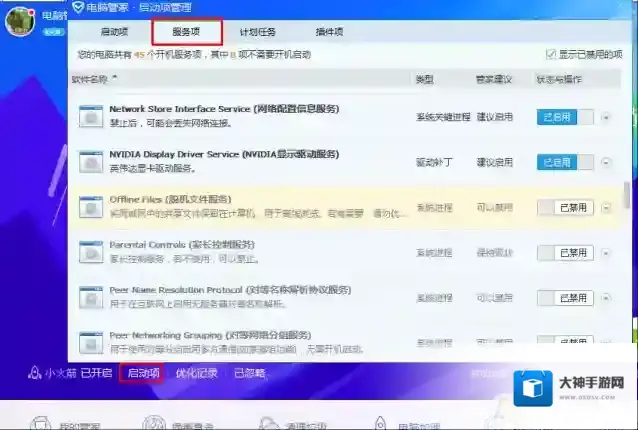Select the Offline Files (脱机文件服务) row name
The image size is (638, 430).
[x=170, y=199]
